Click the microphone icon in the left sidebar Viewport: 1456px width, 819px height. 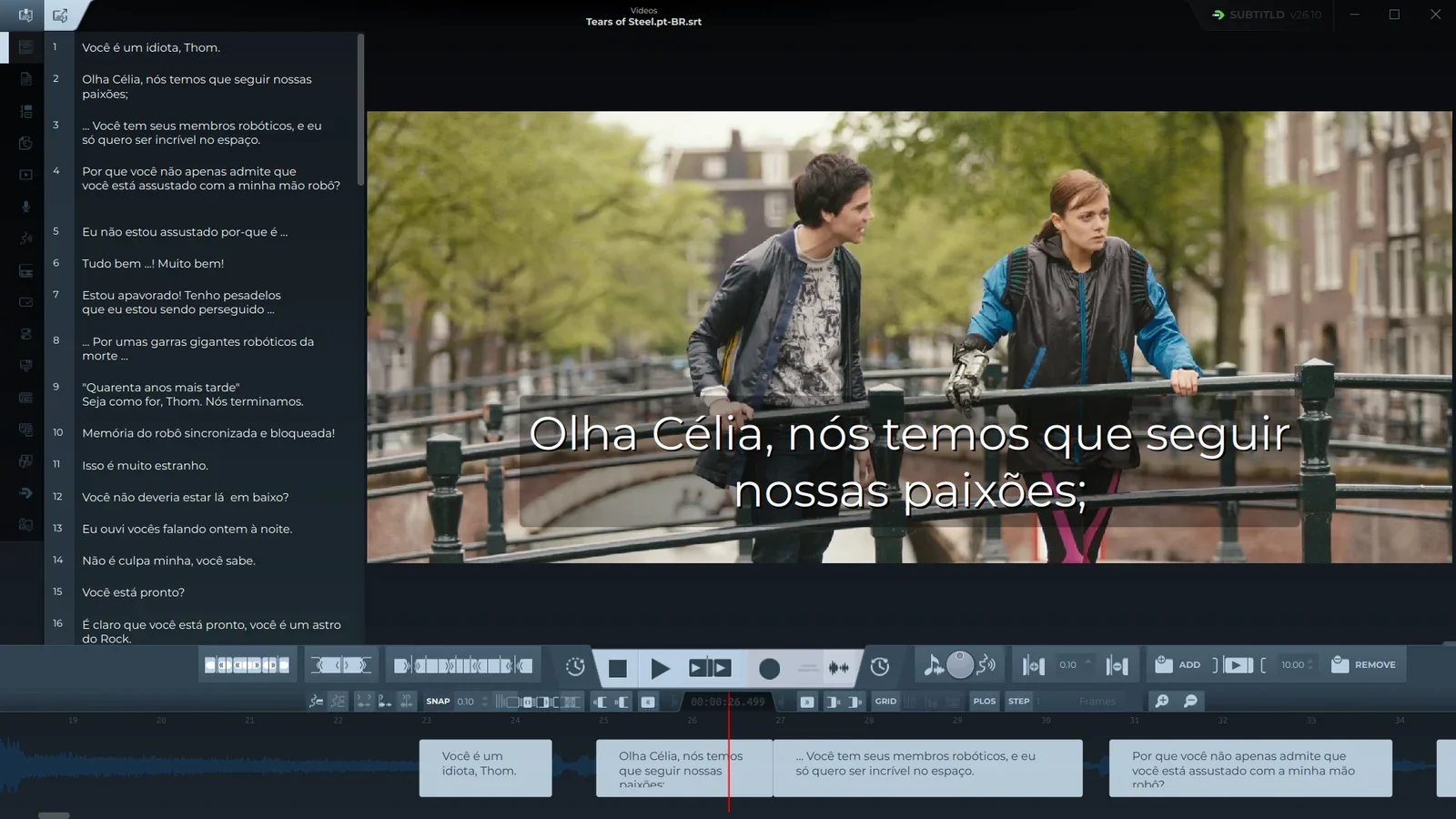tap(26, 207)
